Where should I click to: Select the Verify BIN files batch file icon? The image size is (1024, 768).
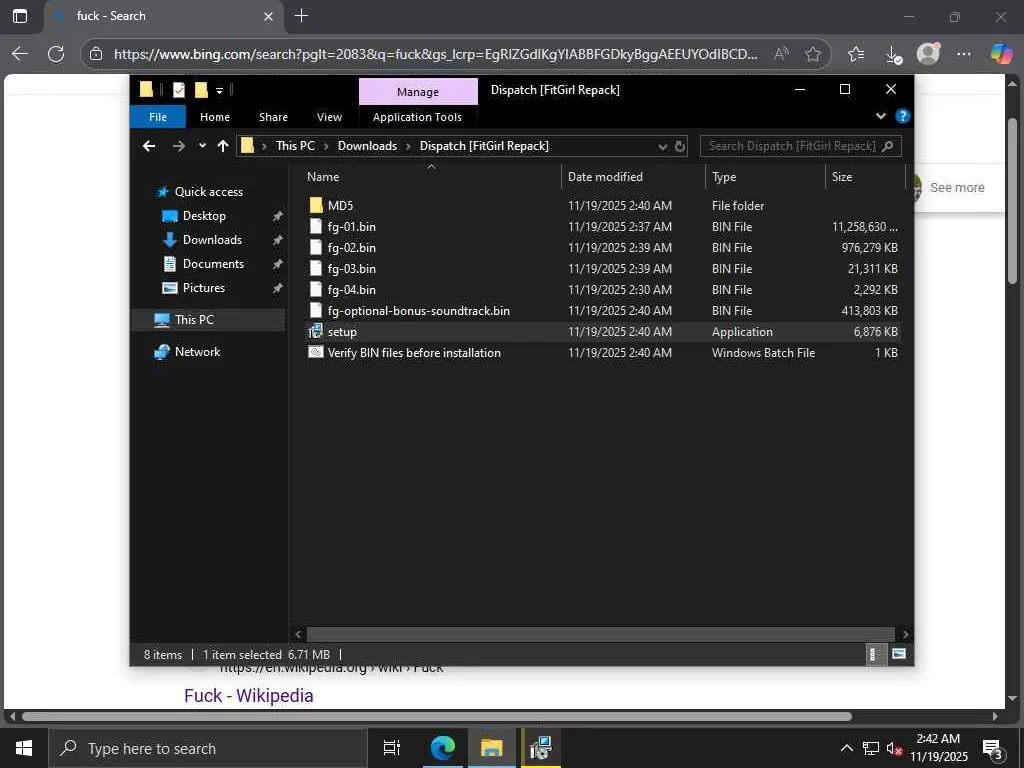[316, 352]
